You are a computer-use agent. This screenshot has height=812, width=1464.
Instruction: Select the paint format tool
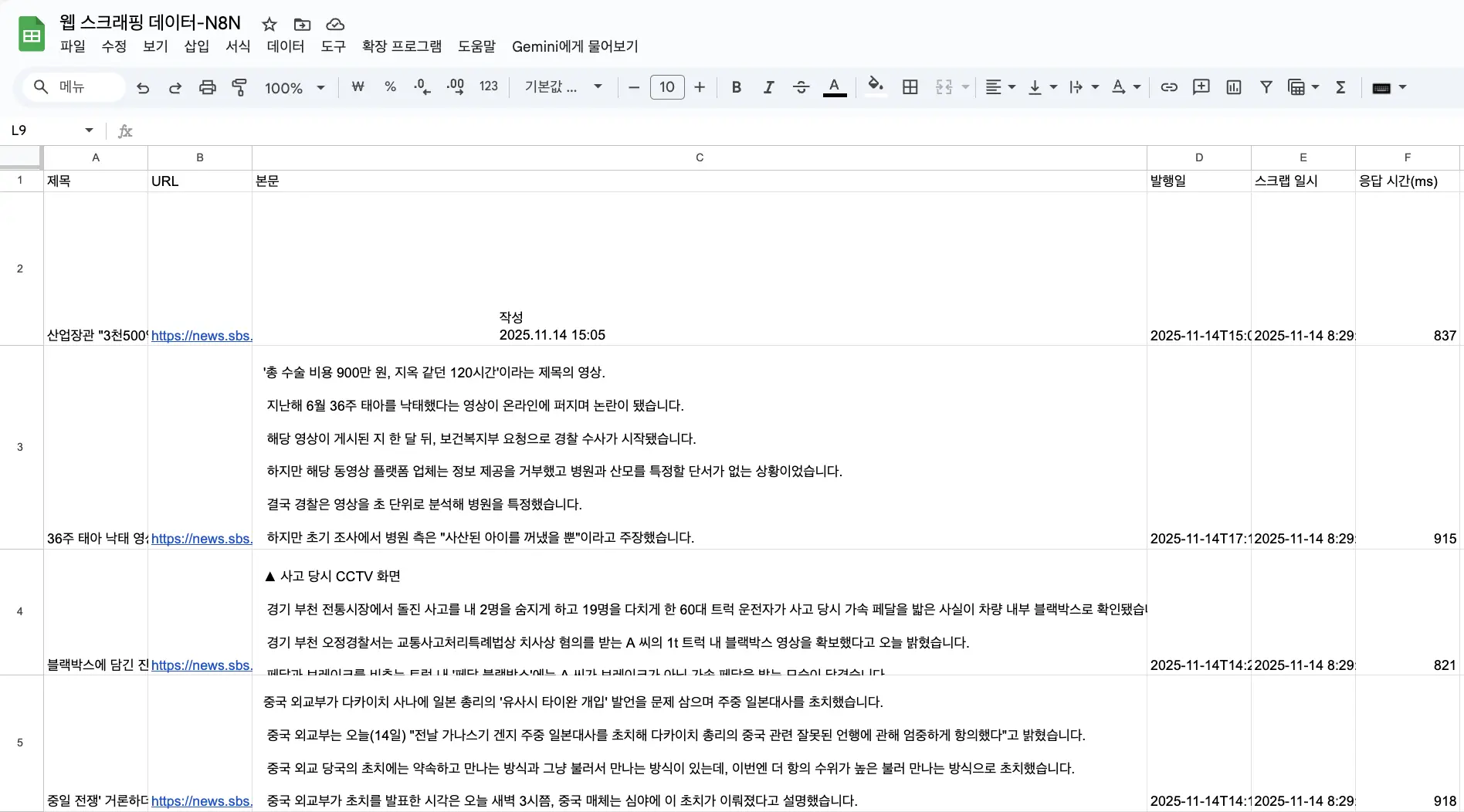coord(239,87)
